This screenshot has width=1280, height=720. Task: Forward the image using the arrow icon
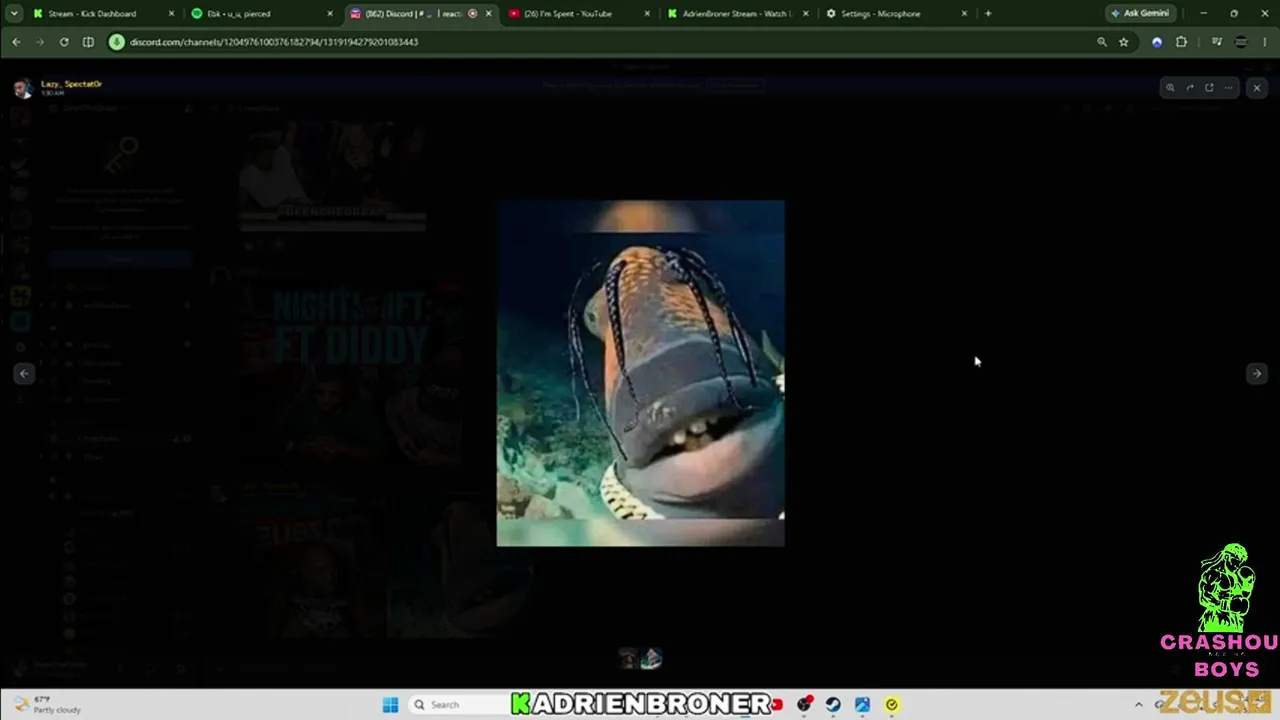1190,88
